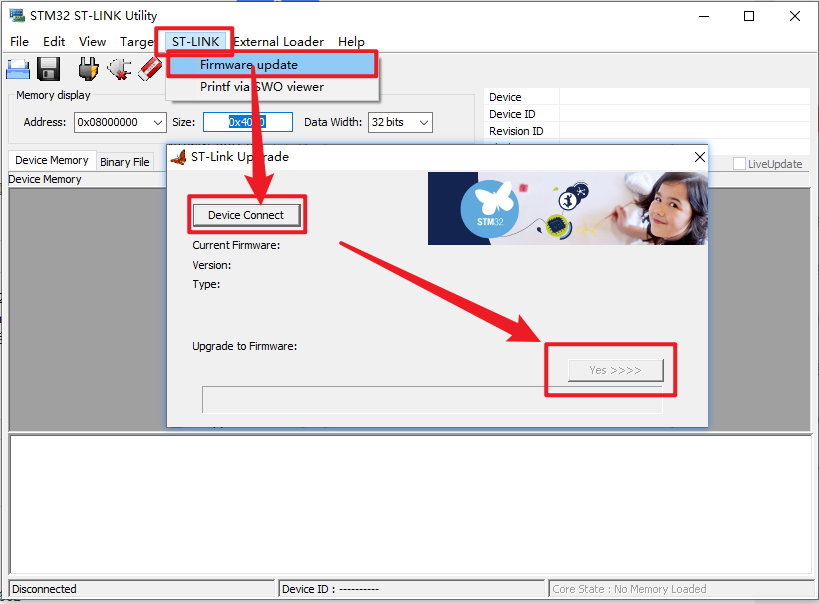Switch to the Binary File tab
Image resolution: width=819 pixels, height=604 pixels.
pyautogui.click(x=125, y=162)
